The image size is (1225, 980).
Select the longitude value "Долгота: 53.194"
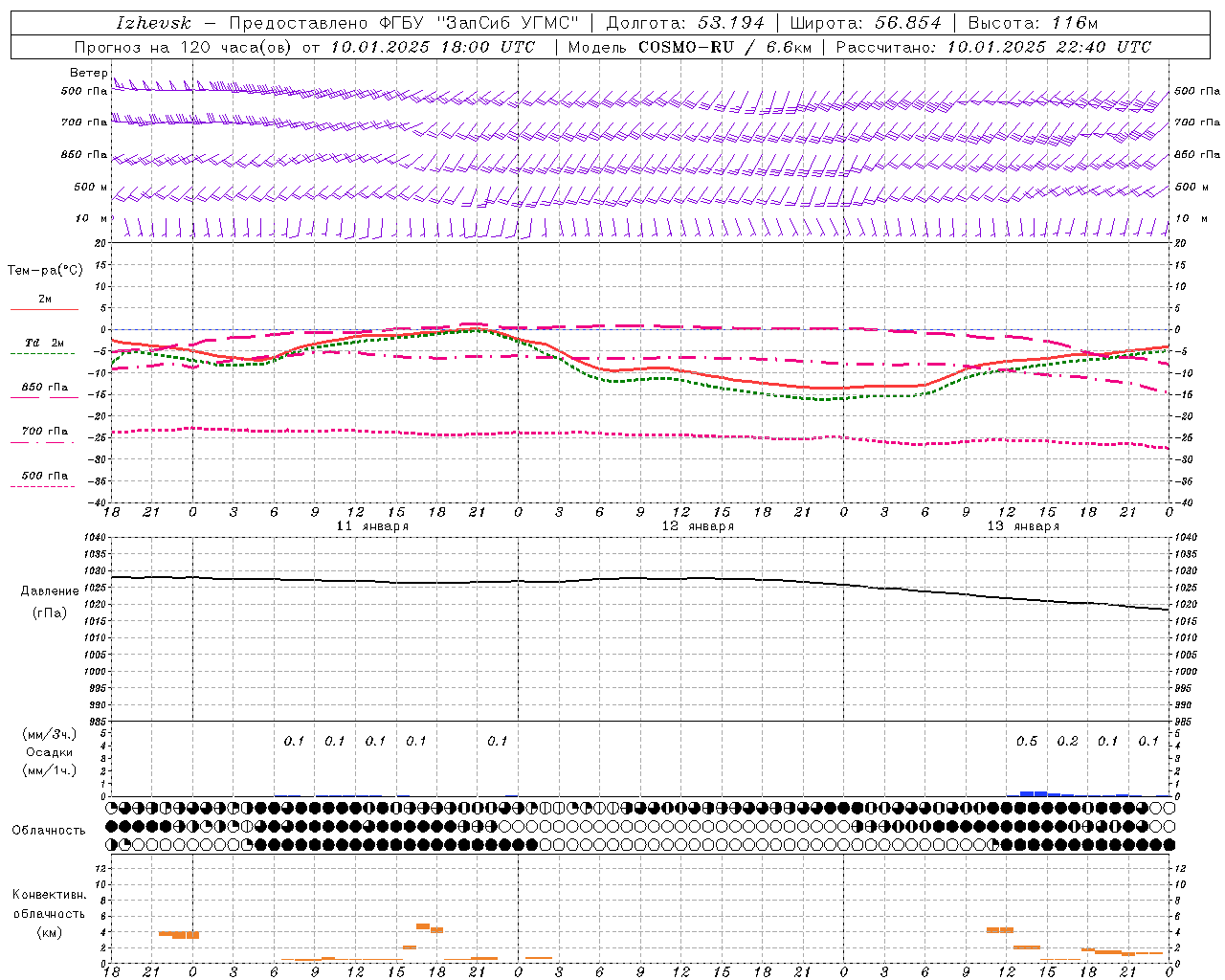686,23
